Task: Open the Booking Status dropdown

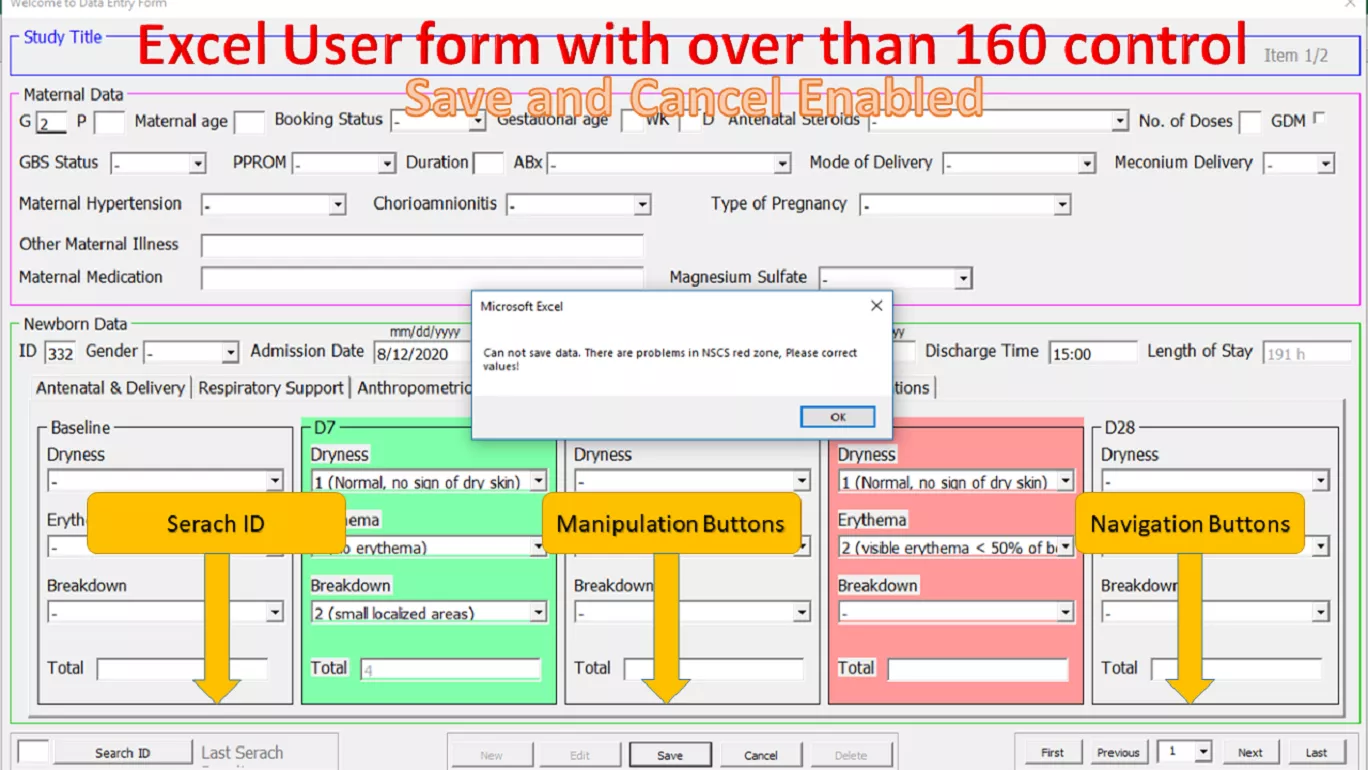Action: (477, 122)
